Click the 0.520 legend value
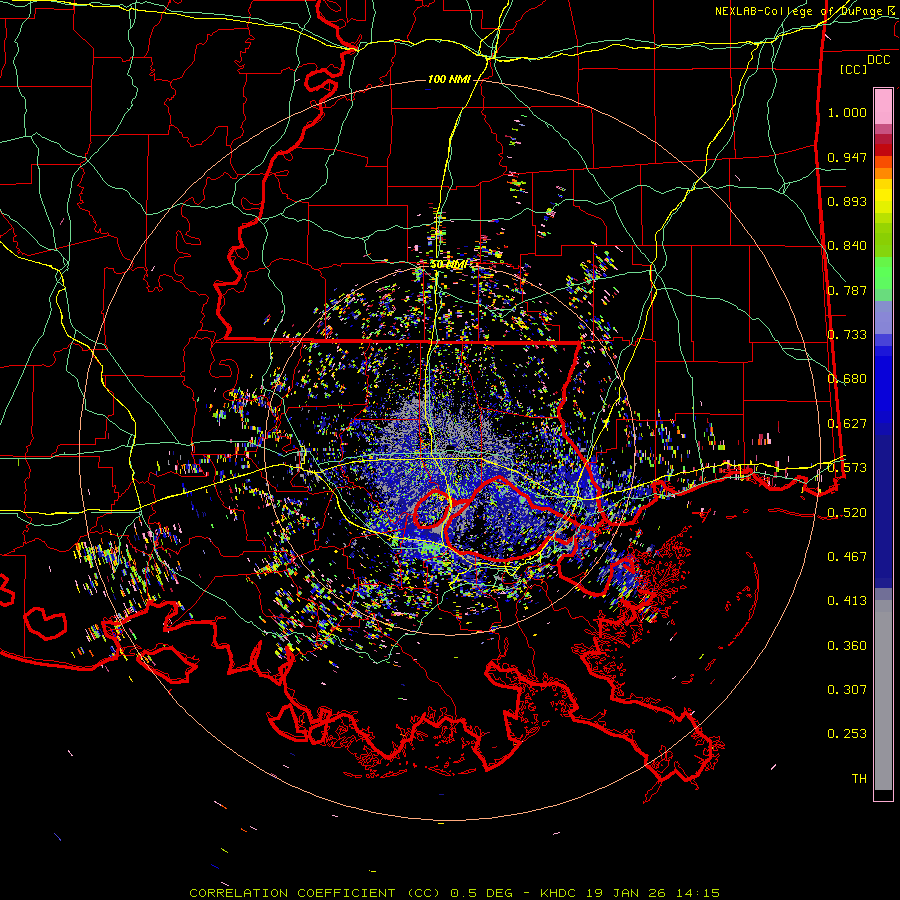 point(847,512)
